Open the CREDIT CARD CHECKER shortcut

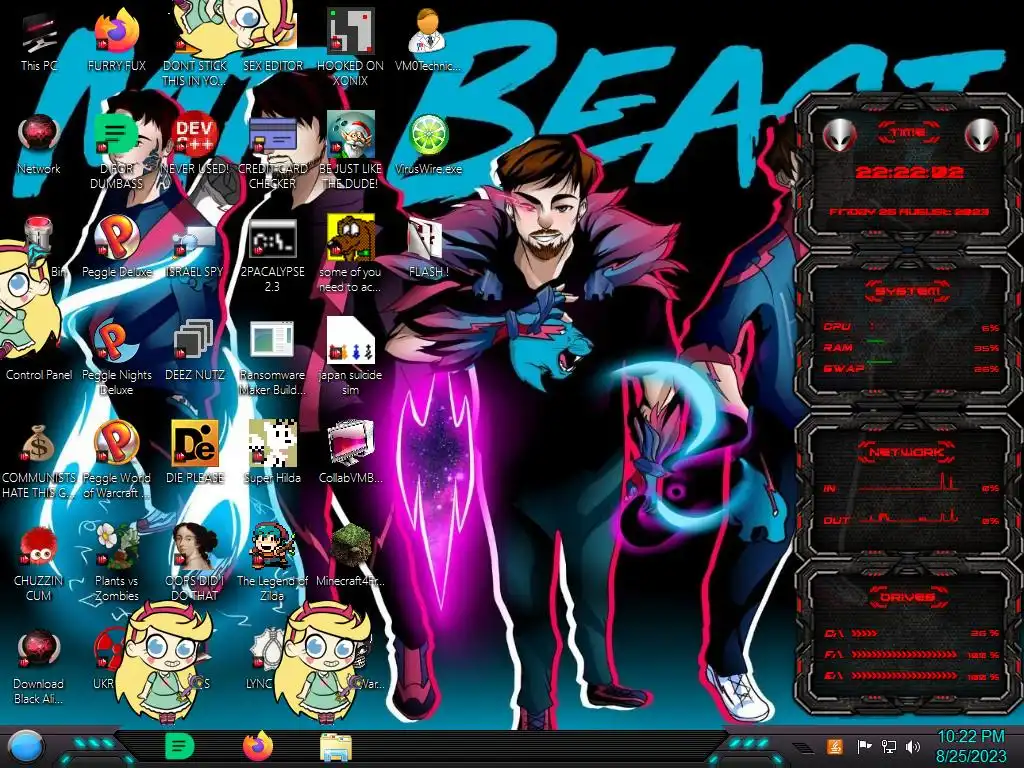272,135
